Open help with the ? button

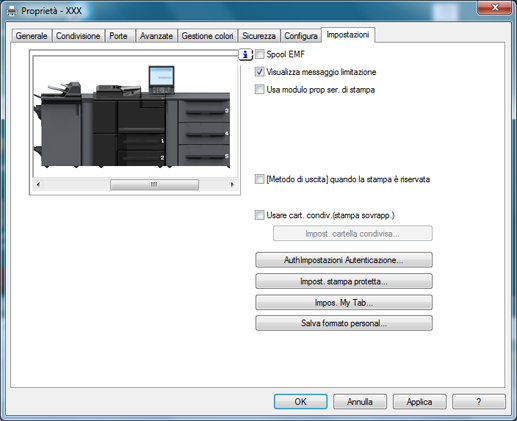point(479,402)
